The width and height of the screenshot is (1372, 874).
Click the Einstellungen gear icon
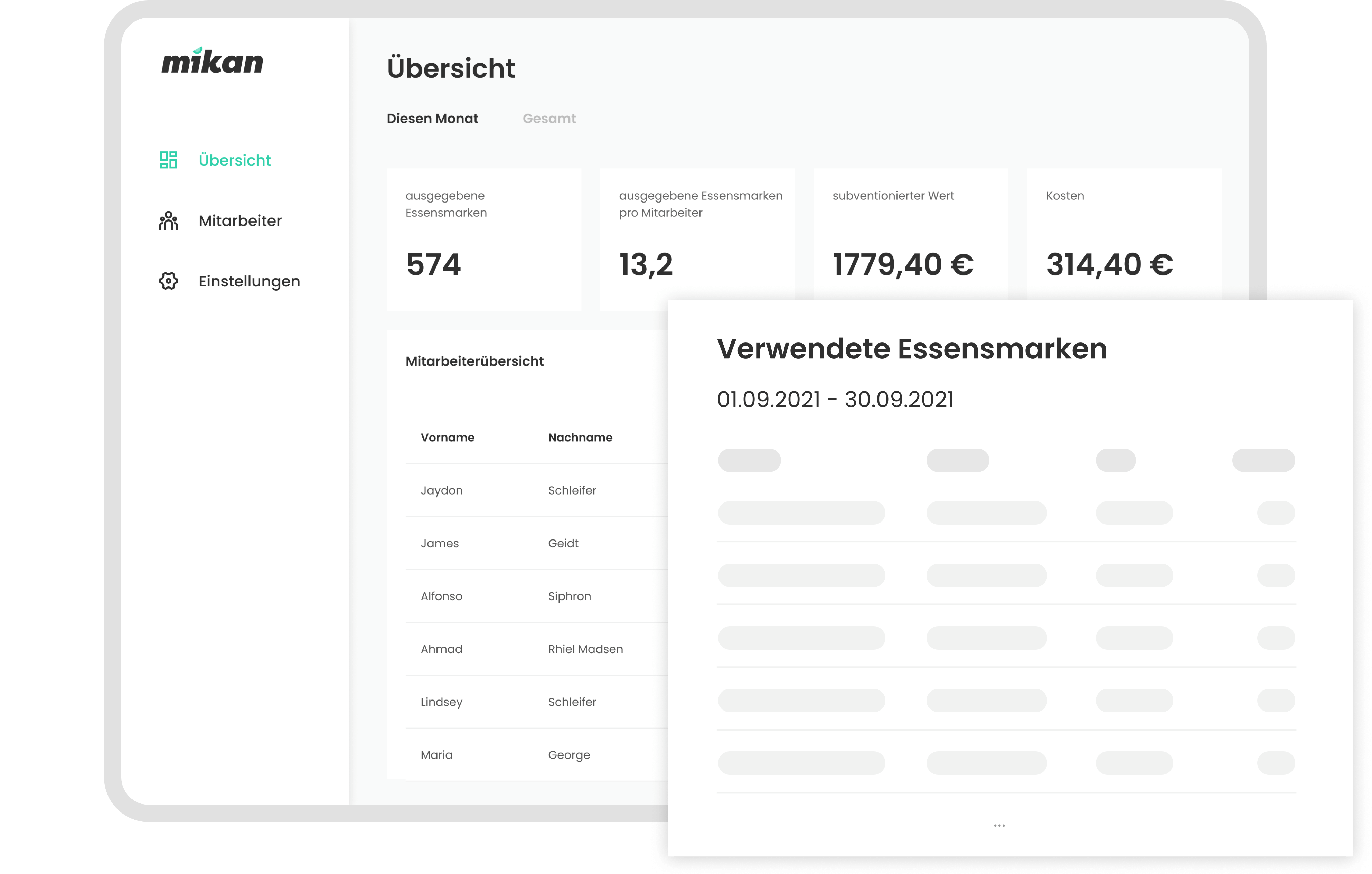pyautogui.click(x=168, y=281)
